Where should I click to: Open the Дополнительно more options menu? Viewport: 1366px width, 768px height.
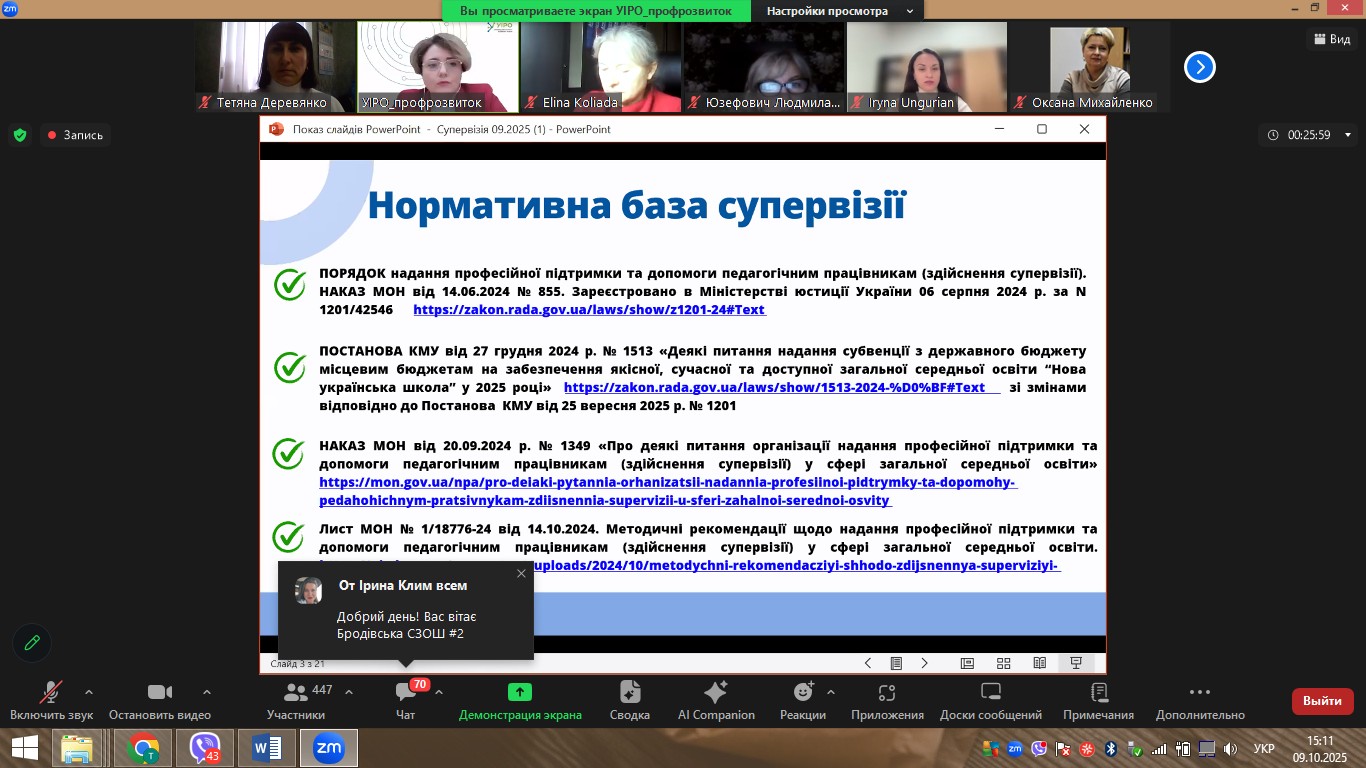click(1200, 700)
